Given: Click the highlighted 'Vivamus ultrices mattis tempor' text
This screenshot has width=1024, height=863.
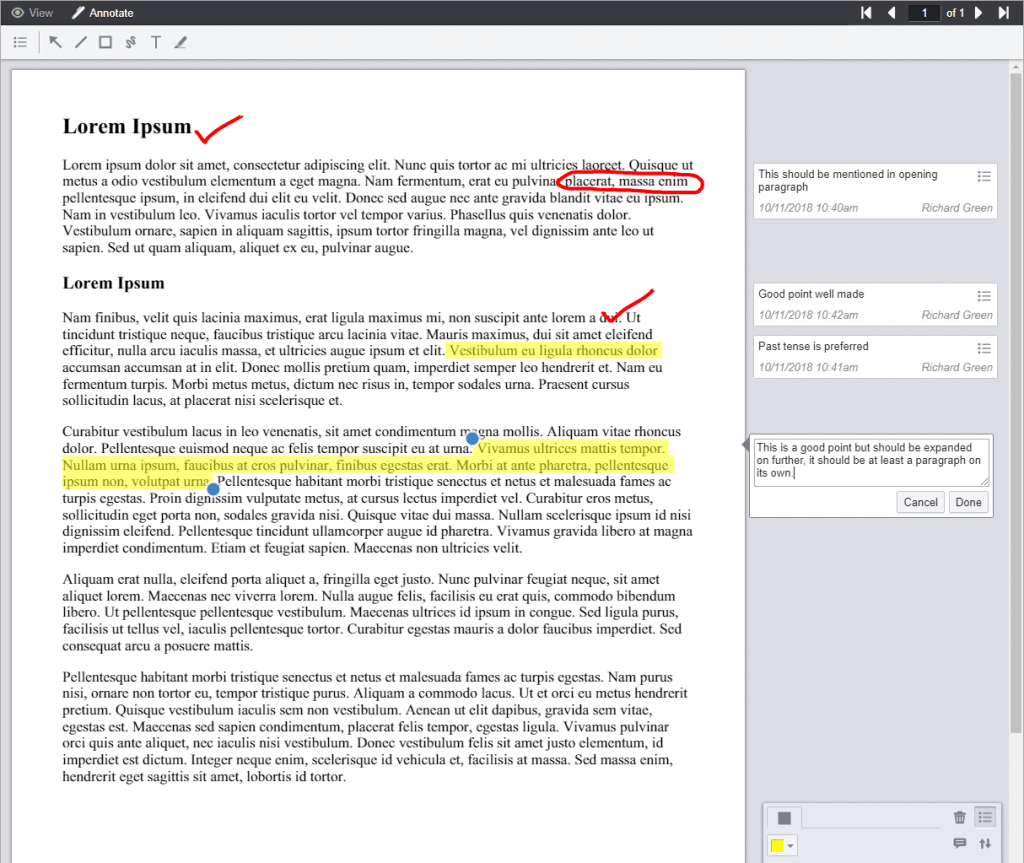Looking at the screenshot, I should [x=571, y=449].
